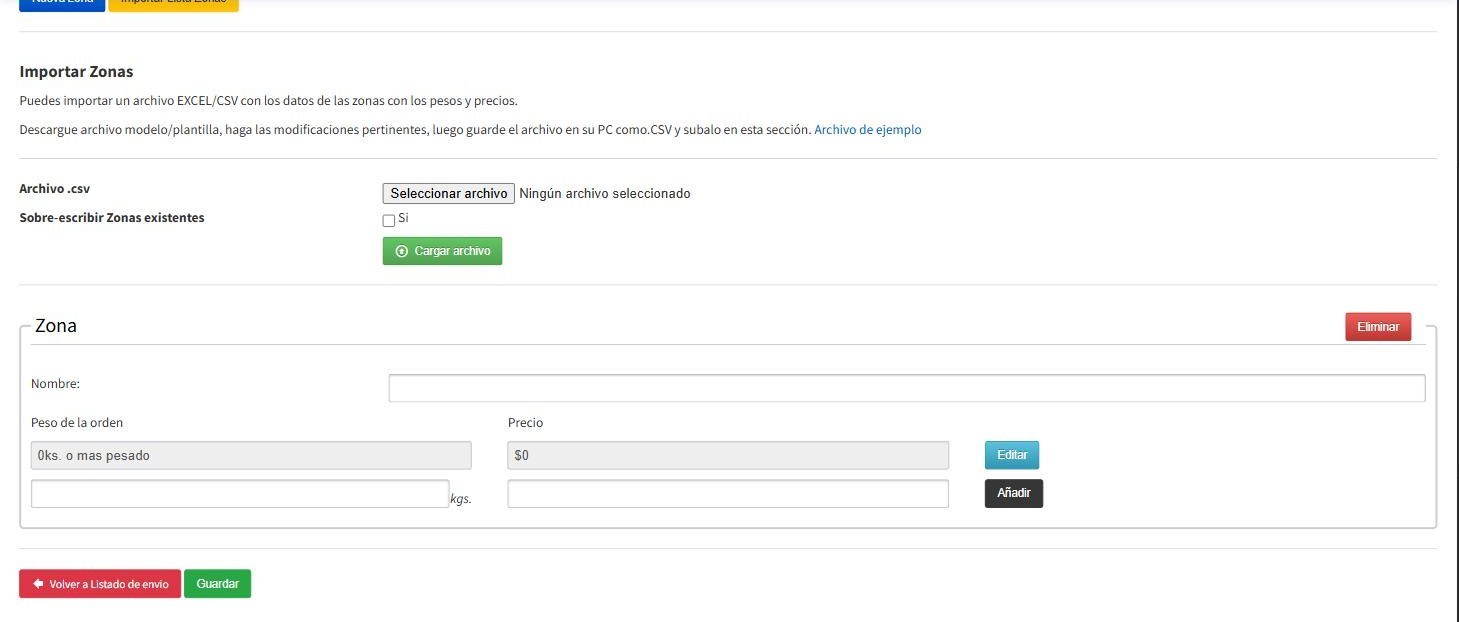Click the 'Archivo .csv' label
The width and height of the screenshot is (1459, 622).
[x=55, y=189]
